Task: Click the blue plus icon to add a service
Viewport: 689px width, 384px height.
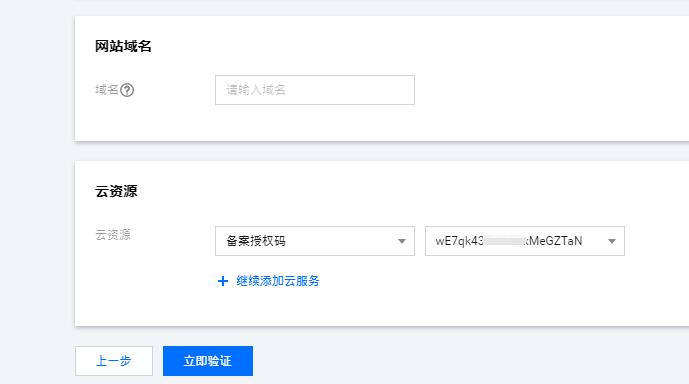Action: (x=223, y=281)
